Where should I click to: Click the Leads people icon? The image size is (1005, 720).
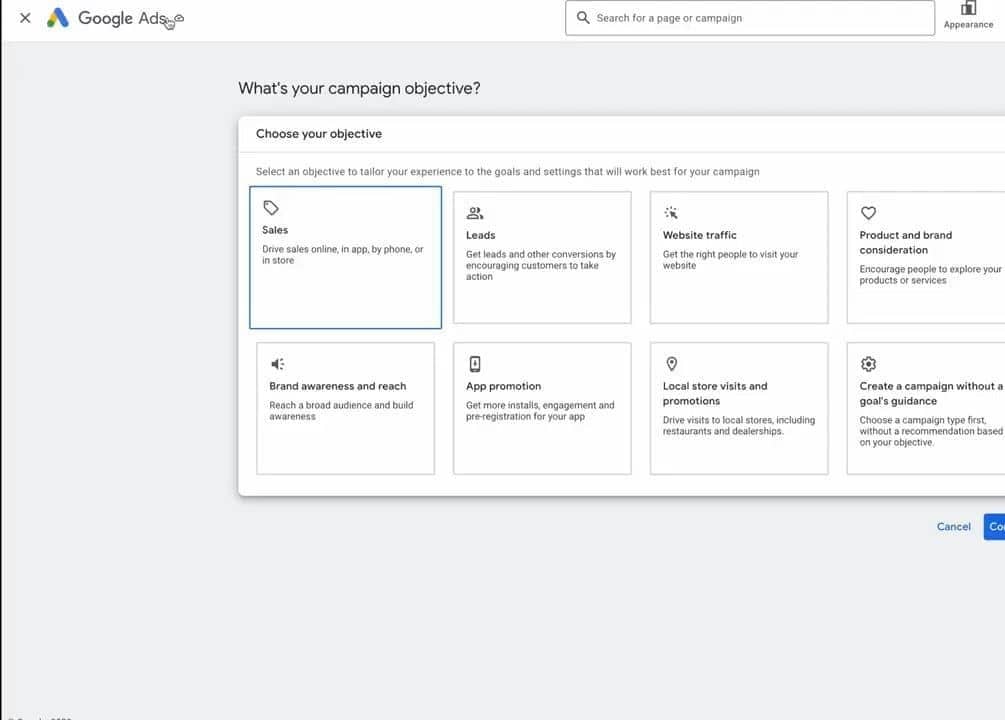click(x=475, y=213)
